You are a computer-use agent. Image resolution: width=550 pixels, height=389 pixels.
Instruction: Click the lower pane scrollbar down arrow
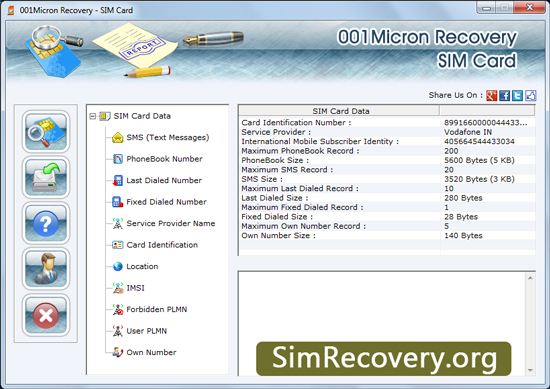coord(530,370)
